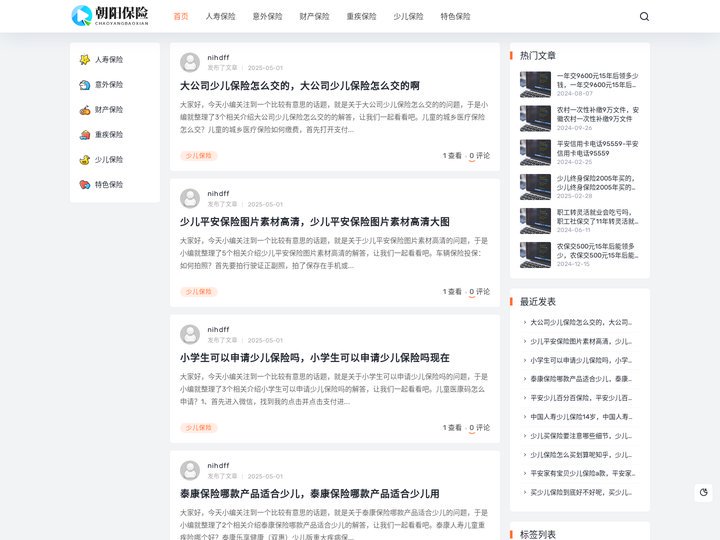Open nihdff avatar on 泰康保险 post
The image size is (720, 540).
point(190,470)
